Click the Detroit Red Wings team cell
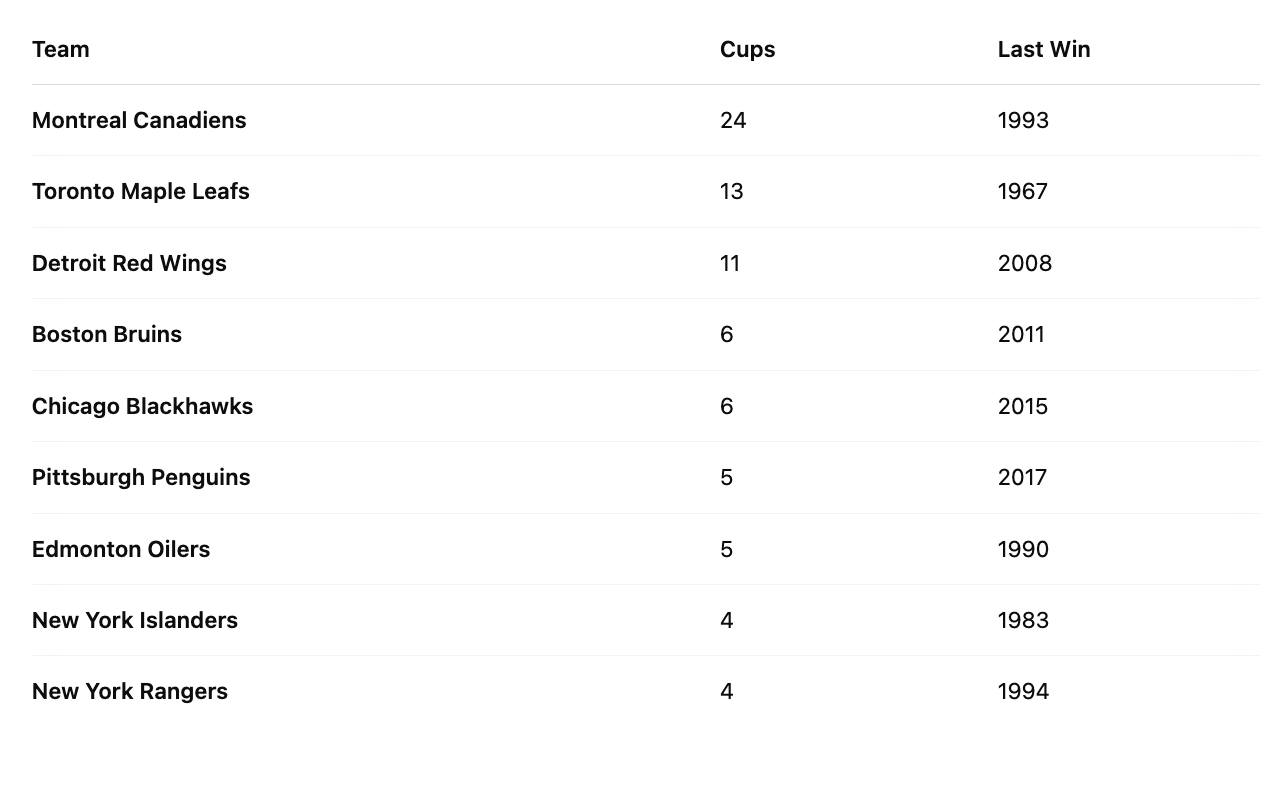This screenshot has width=1281, height=786. 129,263
